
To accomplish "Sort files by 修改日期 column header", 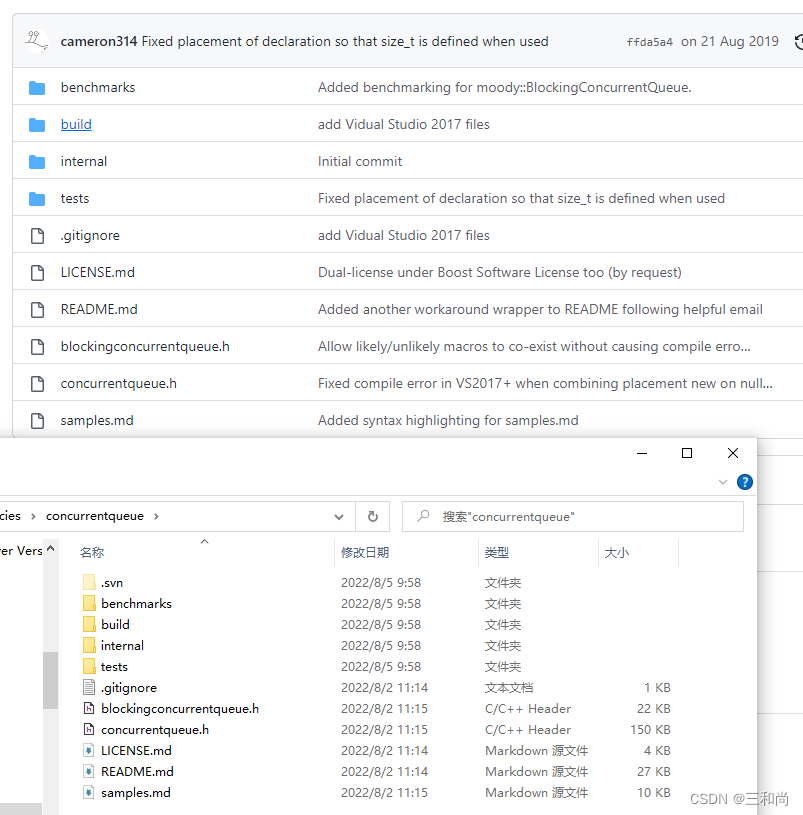I will (365, 553).
